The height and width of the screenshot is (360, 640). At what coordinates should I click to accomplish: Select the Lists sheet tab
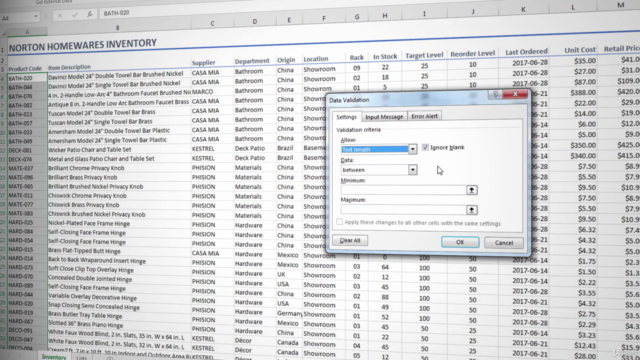tap(82, 358)
